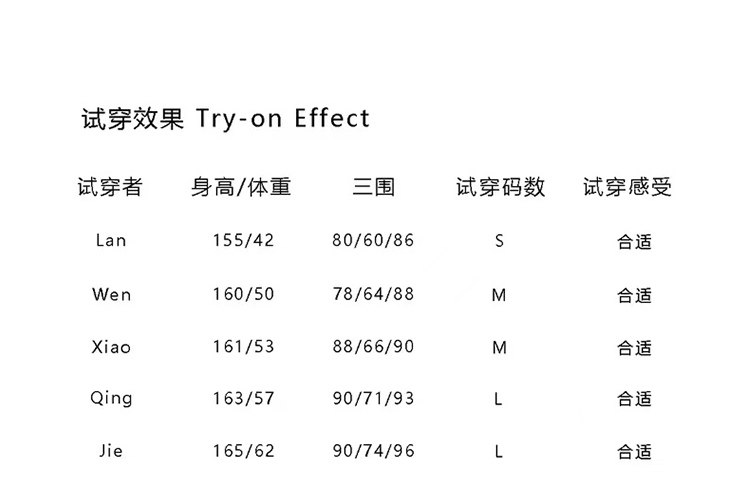This screenshot has height=494, width=750.
Task: Click size L in Jie's row
Action: (x=498, y=452)
